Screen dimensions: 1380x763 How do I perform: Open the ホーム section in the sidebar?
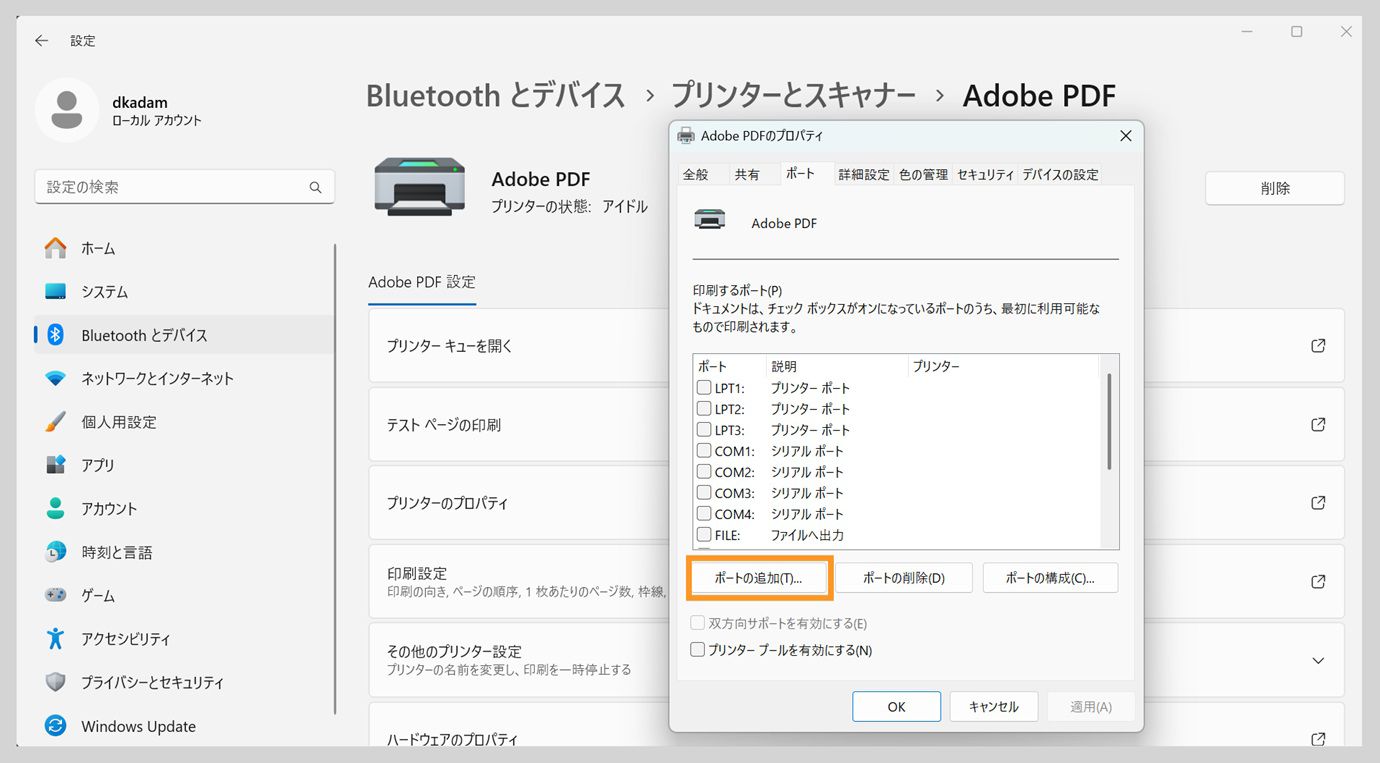55,248
